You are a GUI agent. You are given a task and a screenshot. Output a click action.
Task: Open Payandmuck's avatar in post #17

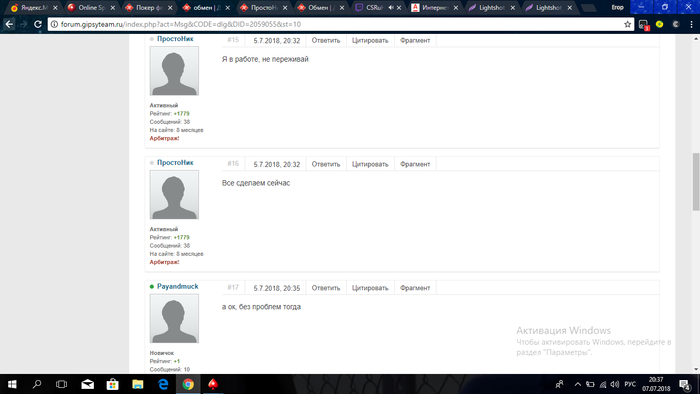(174, 319)
